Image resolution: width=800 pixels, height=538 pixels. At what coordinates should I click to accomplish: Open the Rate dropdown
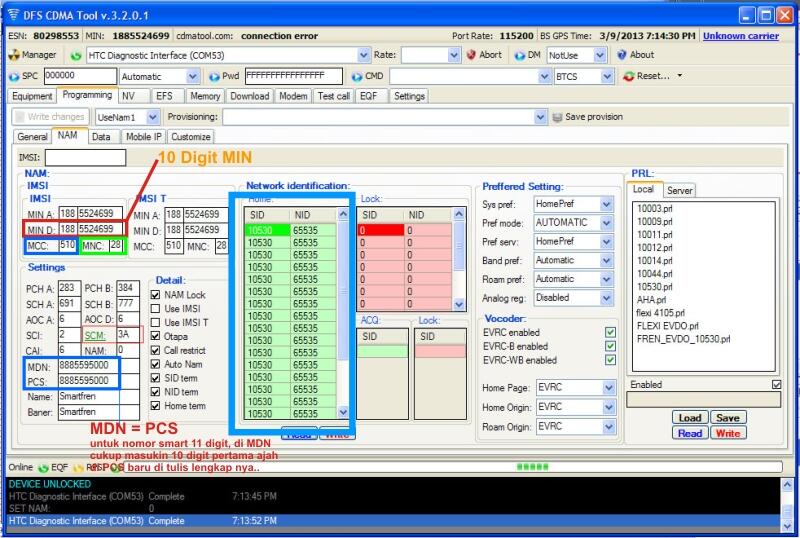pos(454,55)
